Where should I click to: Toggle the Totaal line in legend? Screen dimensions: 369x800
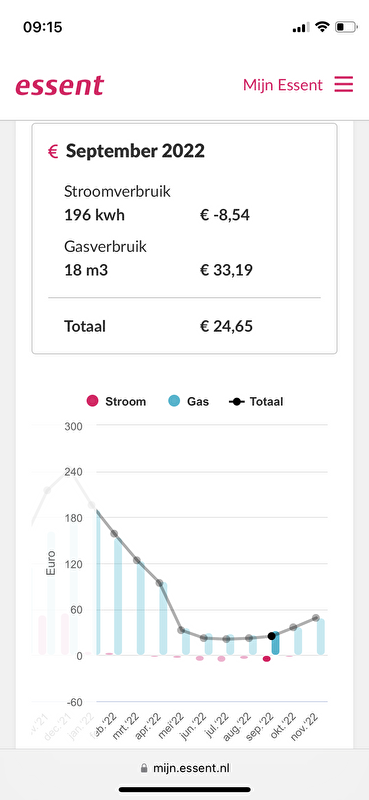[x=256, y=402]
